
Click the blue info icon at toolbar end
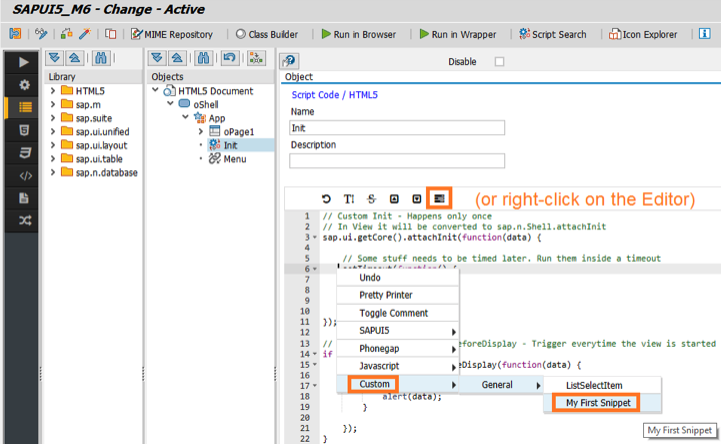(705, 34)
